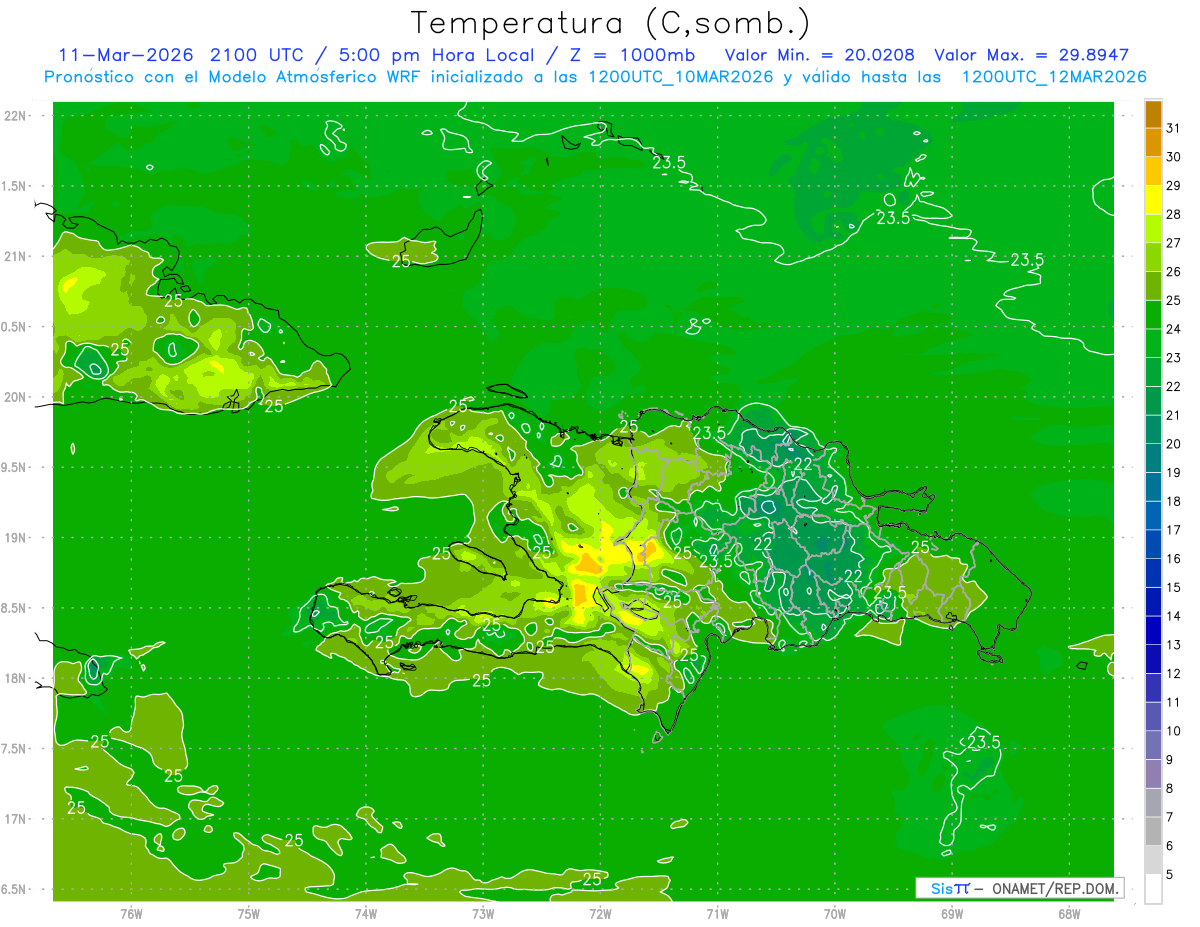Pick the brown swatch above 31 on color bar
This screenshot has height=927, width=1200.
pos(1153,114)
